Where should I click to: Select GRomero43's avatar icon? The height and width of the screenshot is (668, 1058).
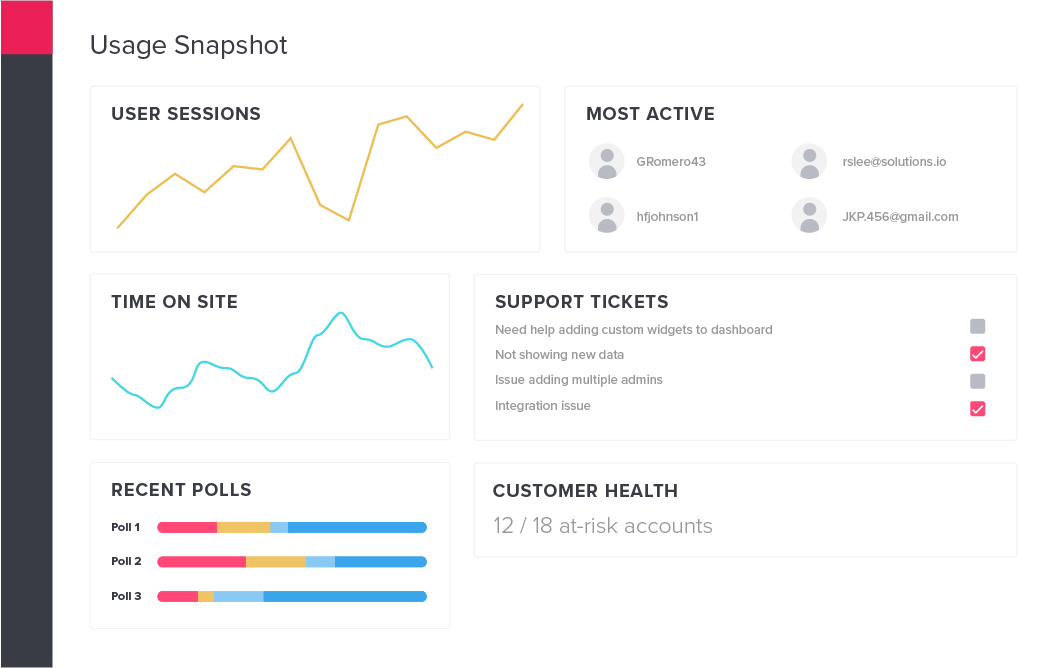tap(607, 161)
